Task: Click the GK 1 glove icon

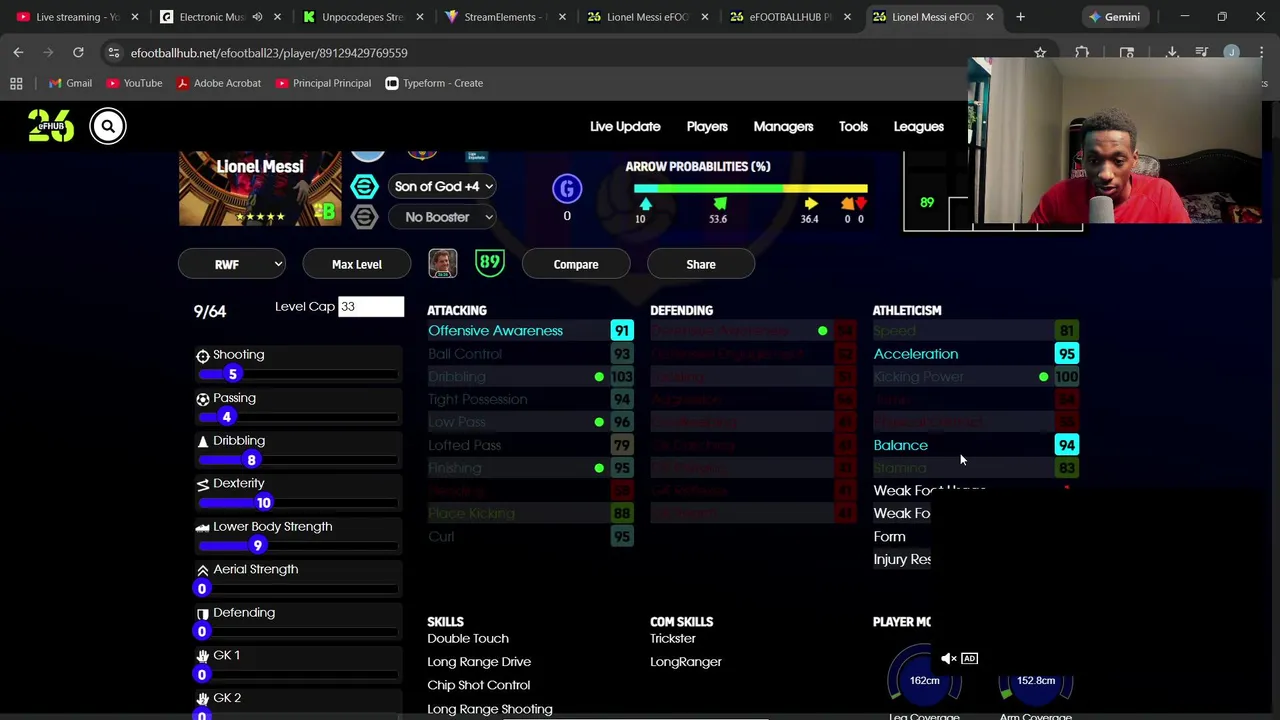Action: tap(203, 655)
